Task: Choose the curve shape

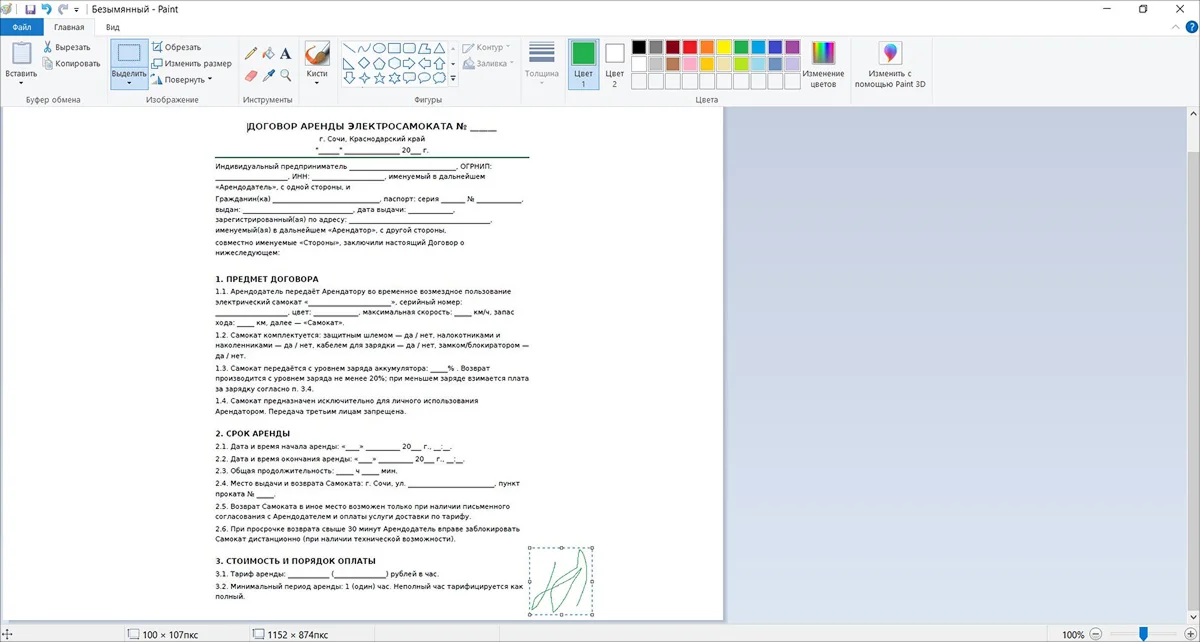Action: (364, 48)
